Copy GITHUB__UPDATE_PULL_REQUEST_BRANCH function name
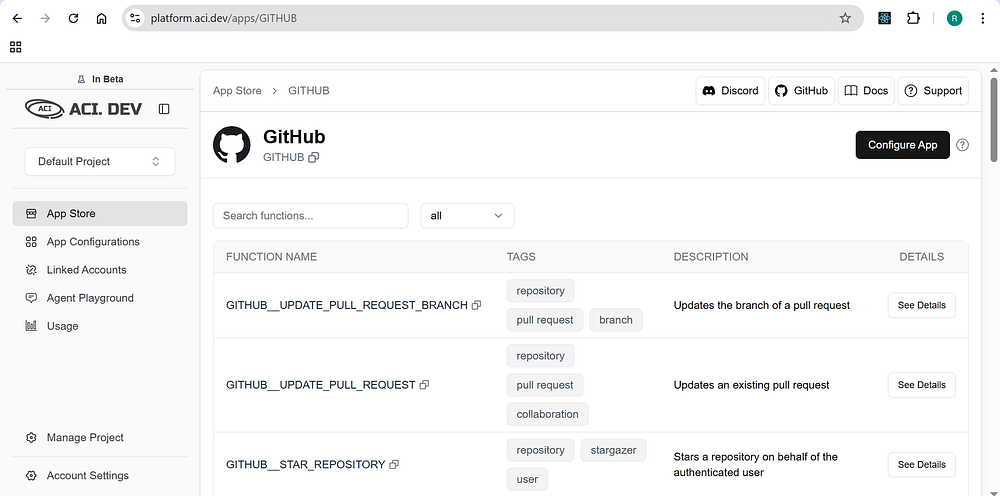The image size is (1000, 496). tap(476, 305)
